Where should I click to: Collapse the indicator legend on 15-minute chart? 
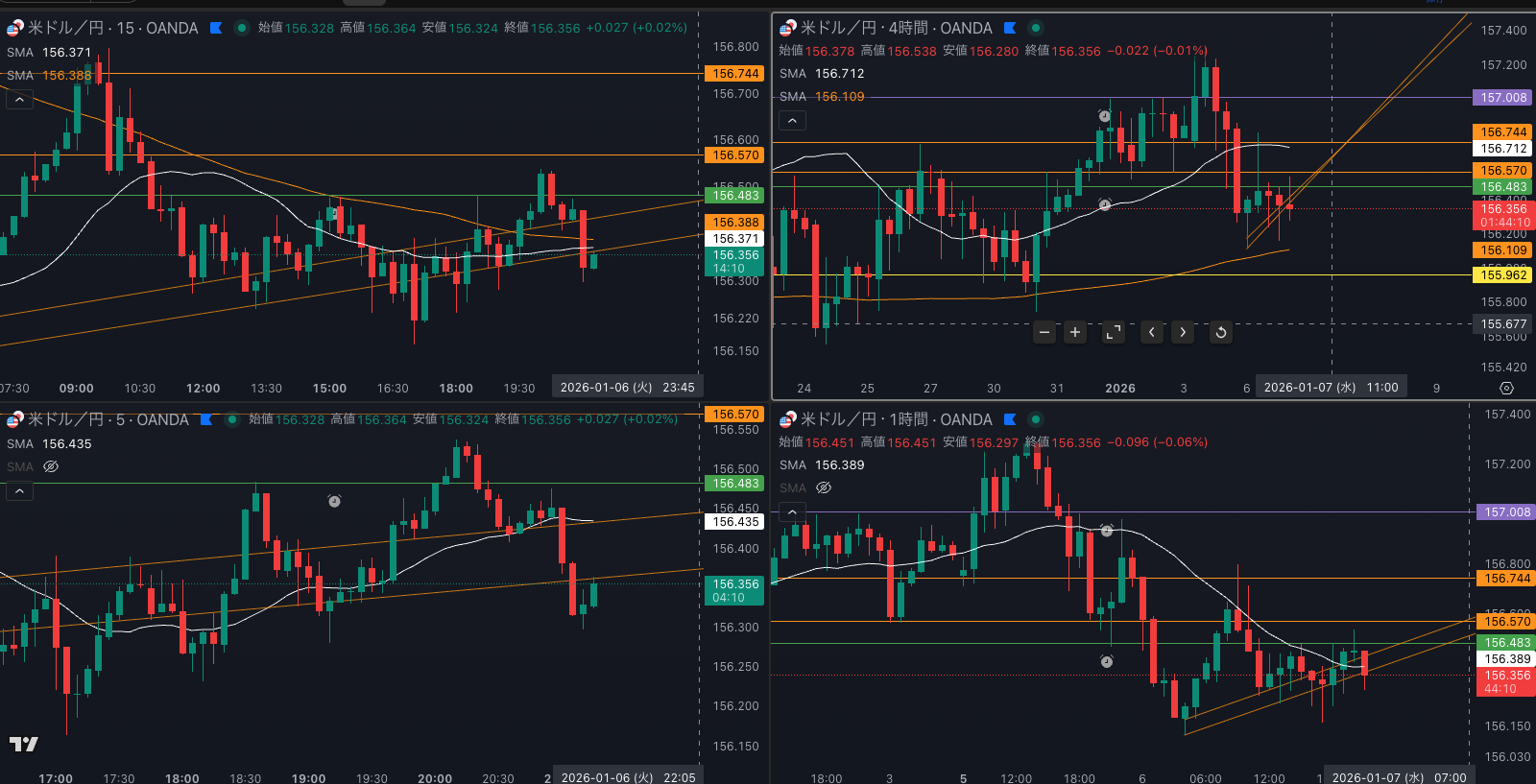click(19, 99)
